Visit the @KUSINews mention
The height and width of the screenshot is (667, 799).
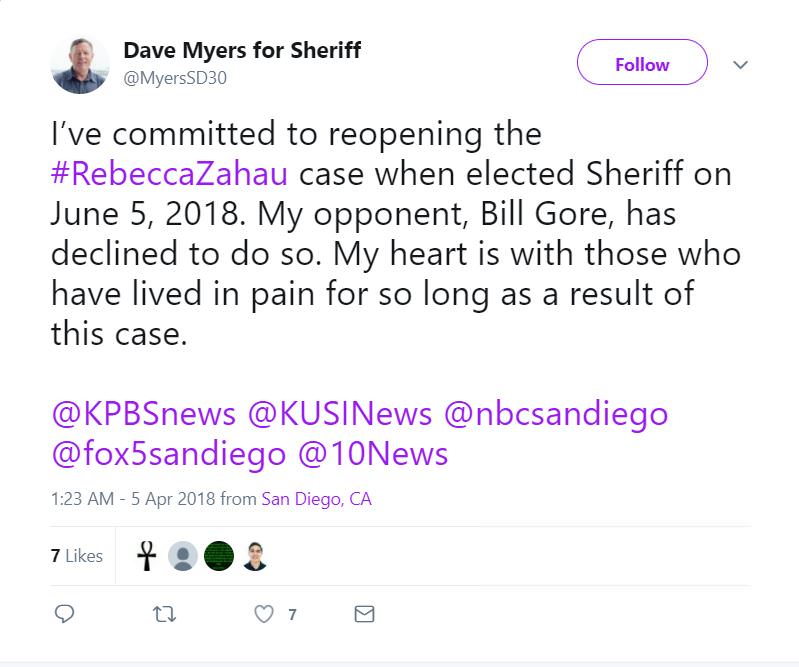(x=339, y=413)
